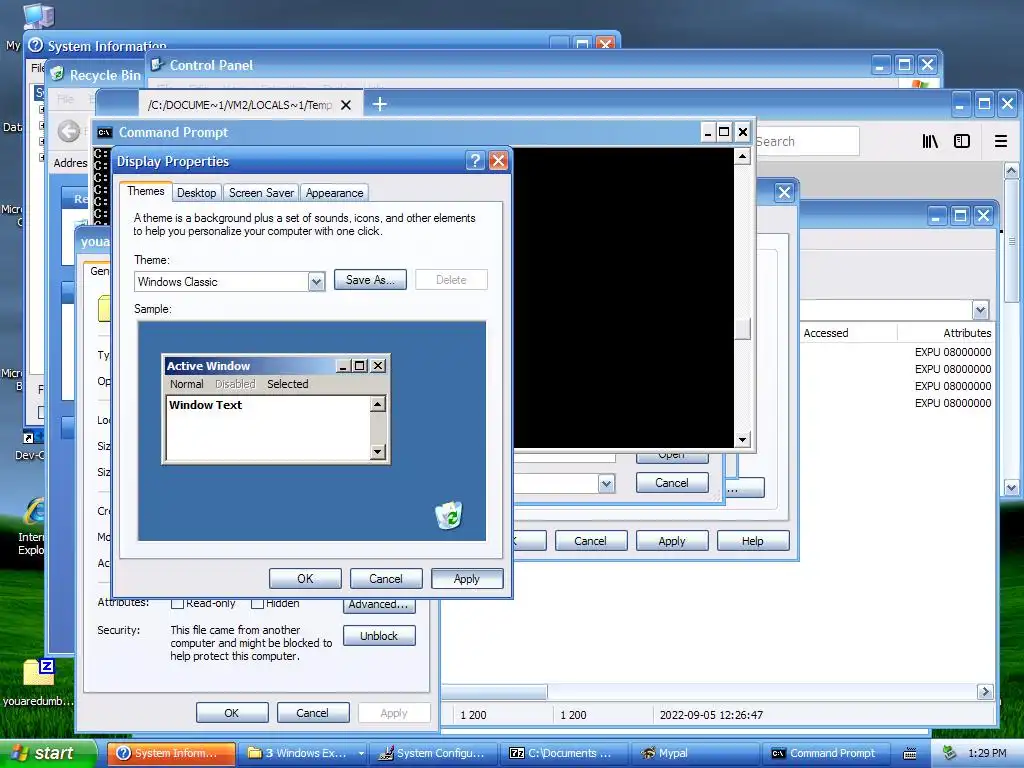
Task: Open the dropdown above the Accessed column
Action: (x=980, y=310)
